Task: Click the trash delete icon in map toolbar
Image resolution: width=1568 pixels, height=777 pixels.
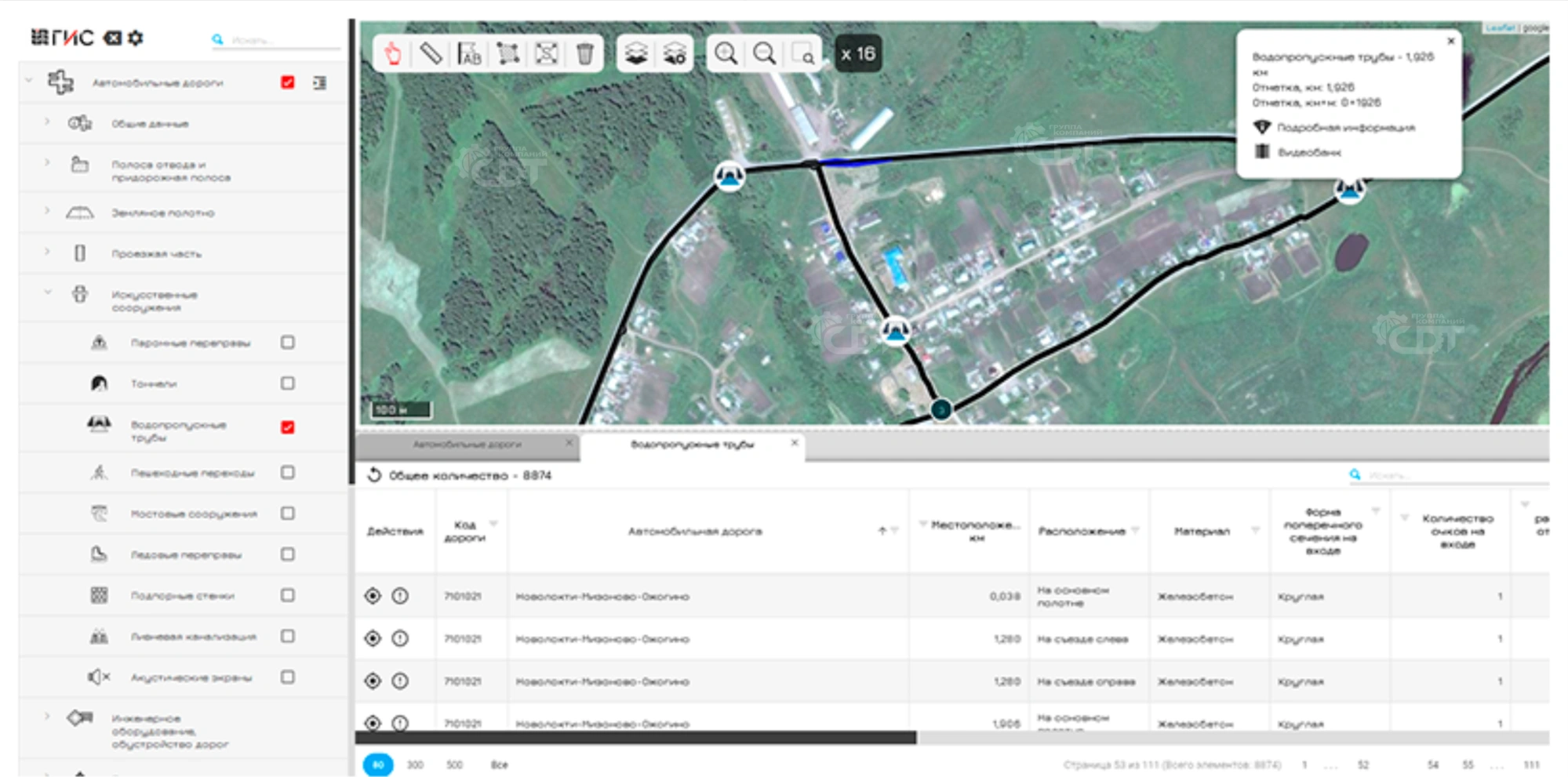Action: tap(584, 54)
